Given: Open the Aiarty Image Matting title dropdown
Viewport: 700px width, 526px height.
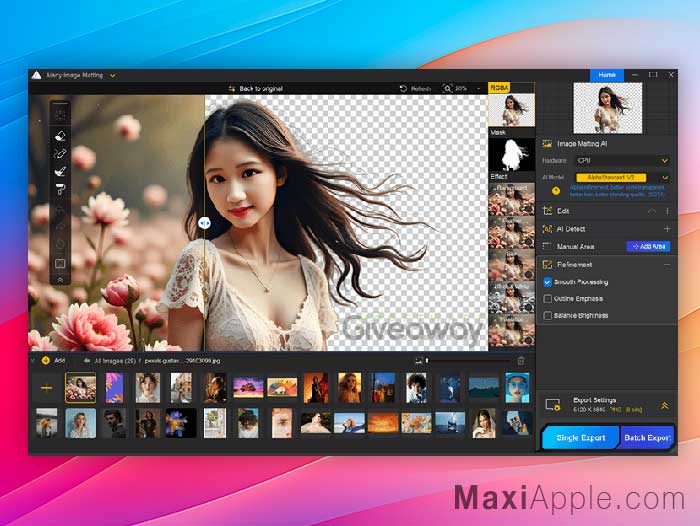Looking at the screenshot, I should click(x=112, y=75).
